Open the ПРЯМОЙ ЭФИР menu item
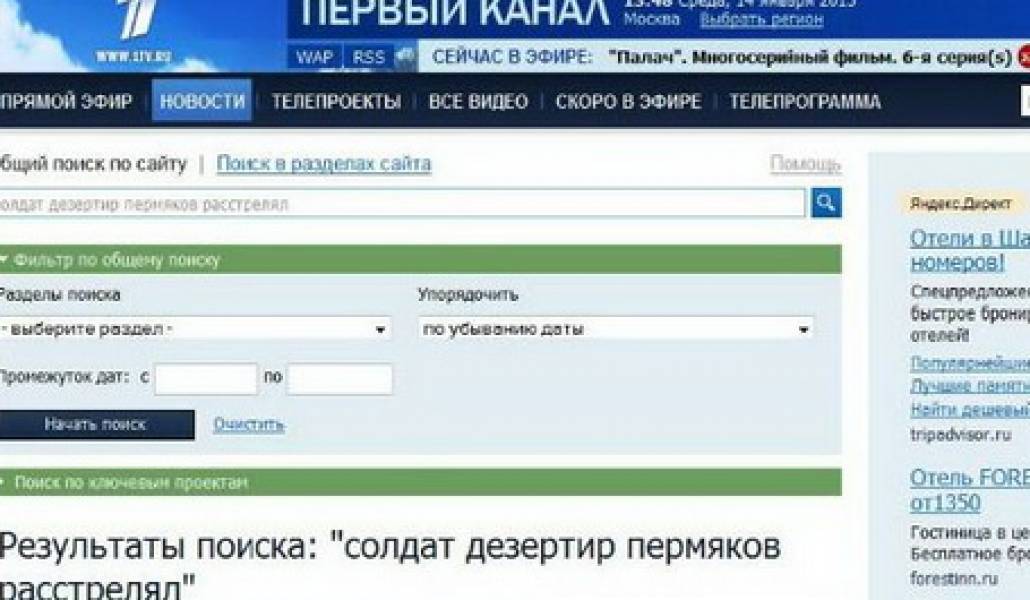This screenshot has height=600, width=1030. (66, 101)
